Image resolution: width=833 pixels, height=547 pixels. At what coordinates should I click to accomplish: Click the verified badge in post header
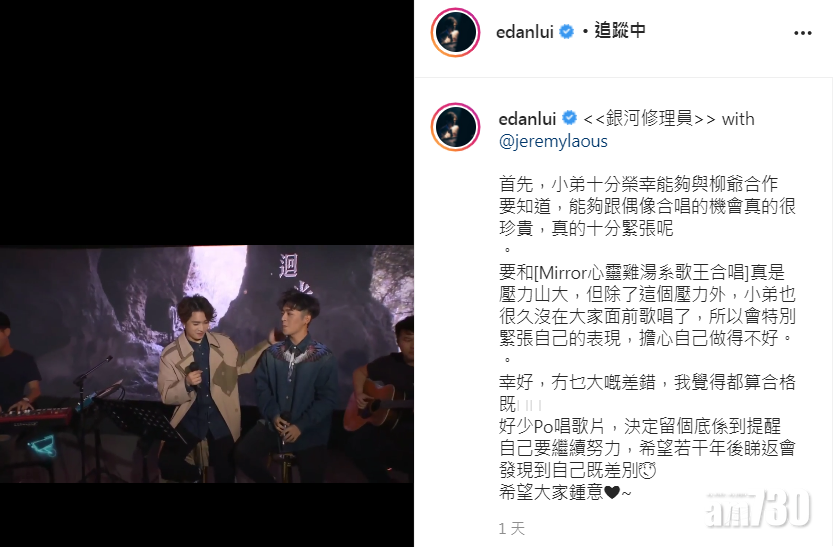[x=567, y=32]
